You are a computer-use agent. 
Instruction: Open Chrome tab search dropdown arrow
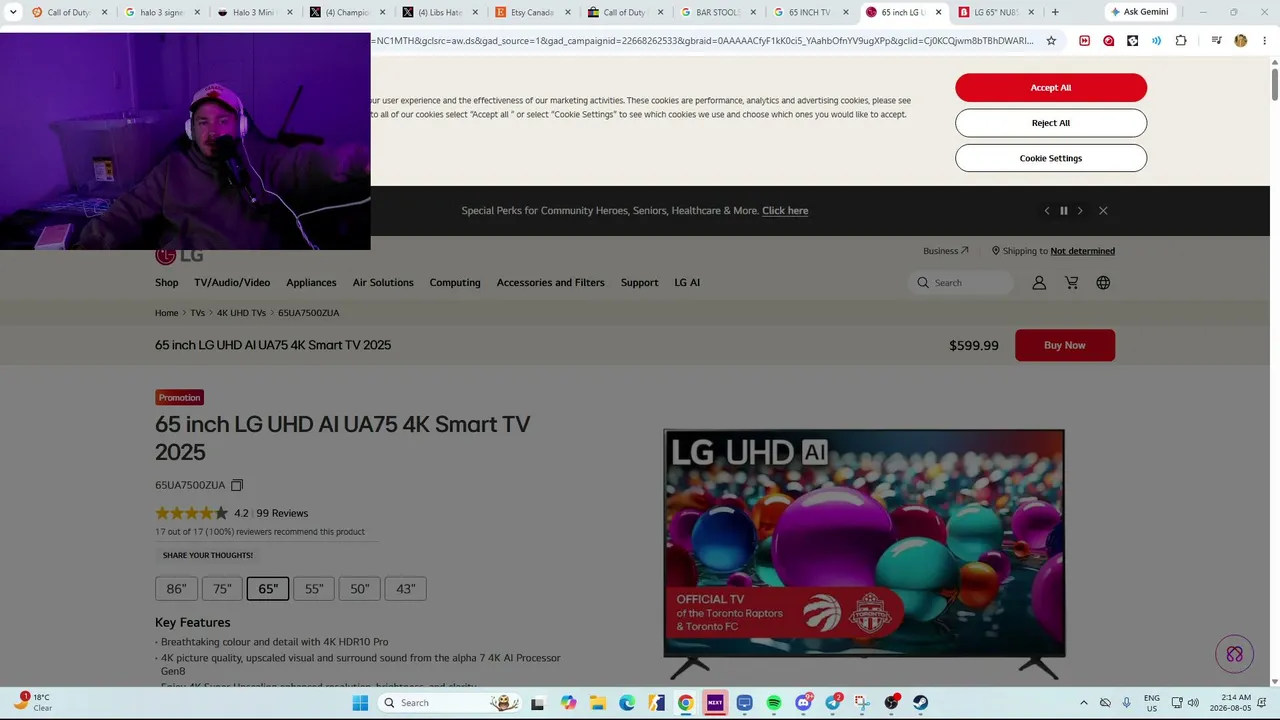[13, 12]
